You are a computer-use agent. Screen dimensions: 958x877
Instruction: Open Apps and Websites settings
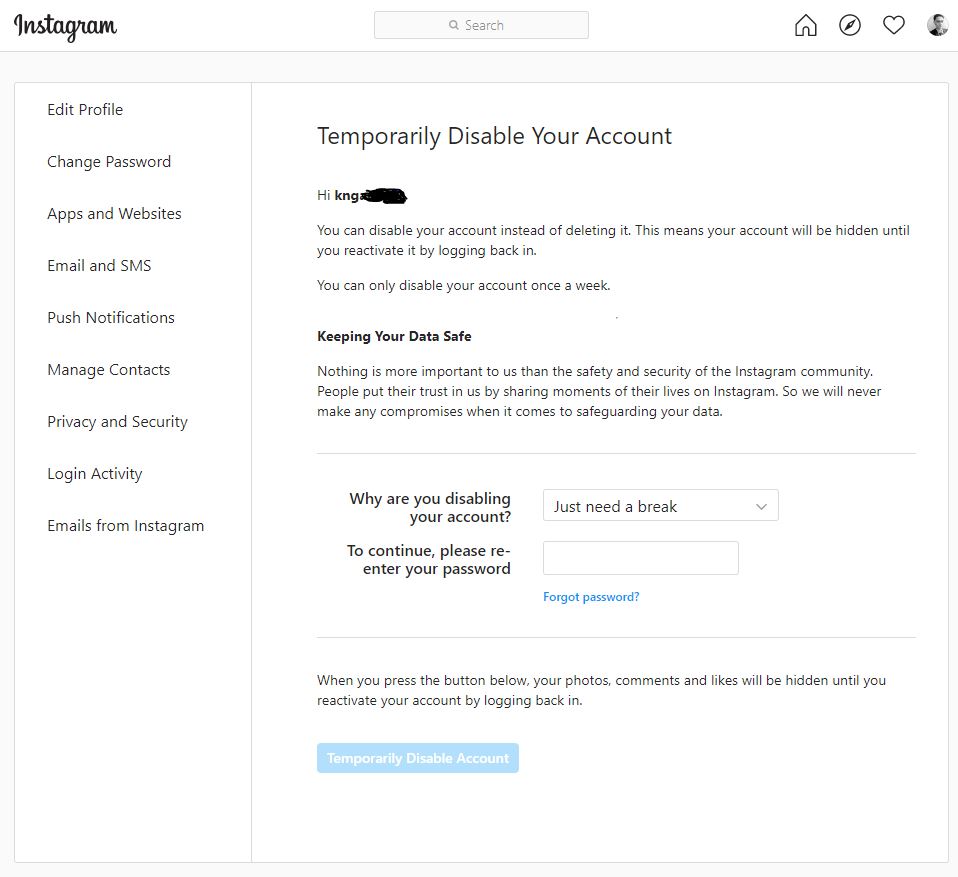pos(114,213)
